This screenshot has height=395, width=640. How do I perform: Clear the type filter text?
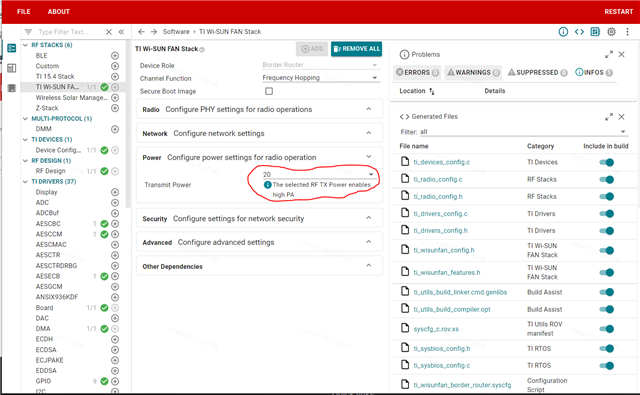point(109,32)
